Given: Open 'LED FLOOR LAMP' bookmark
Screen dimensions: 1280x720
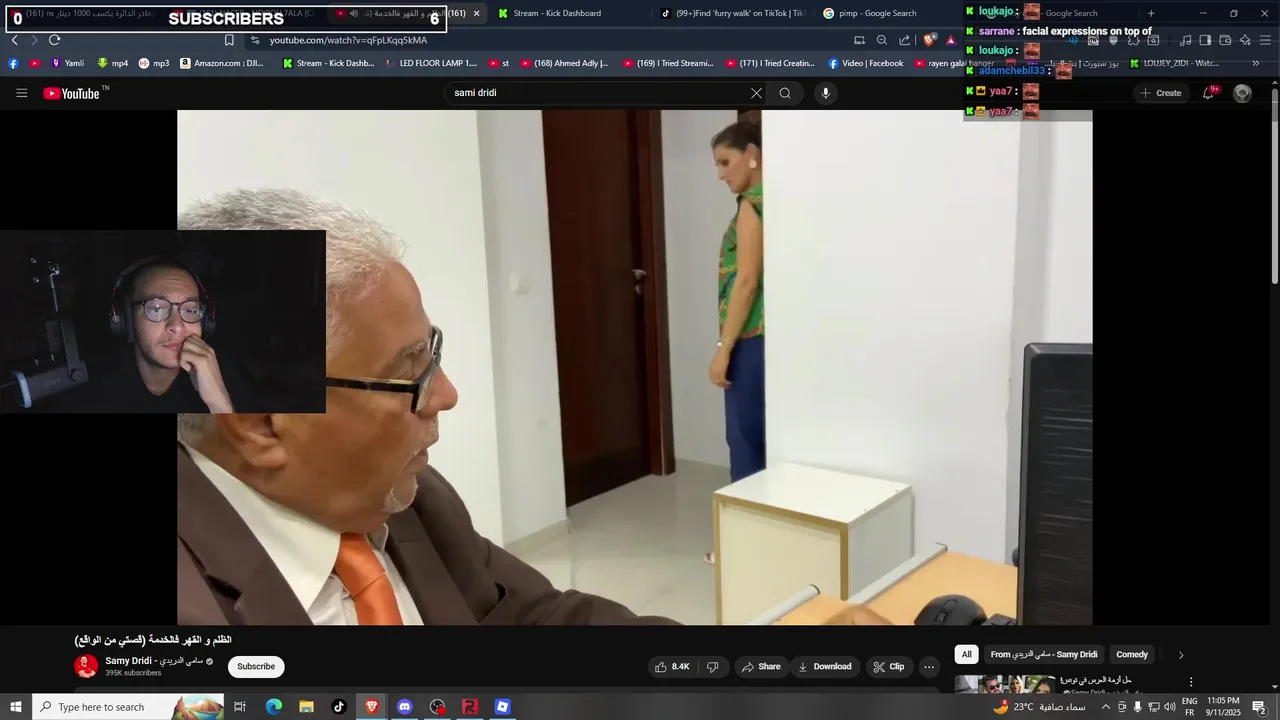Looking at the screenshot, I should coord(431,63).
